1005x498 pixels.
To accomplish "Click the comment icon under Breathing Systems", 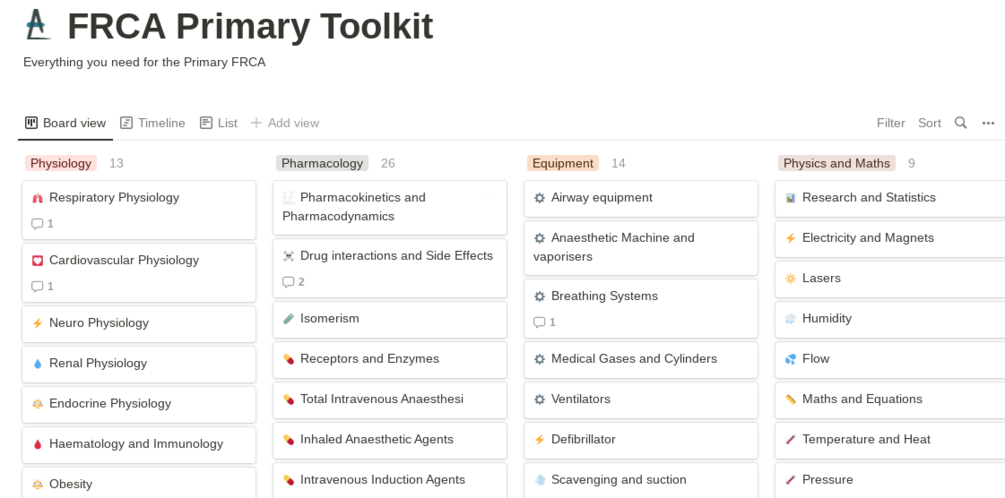I will tap(539, 322).
